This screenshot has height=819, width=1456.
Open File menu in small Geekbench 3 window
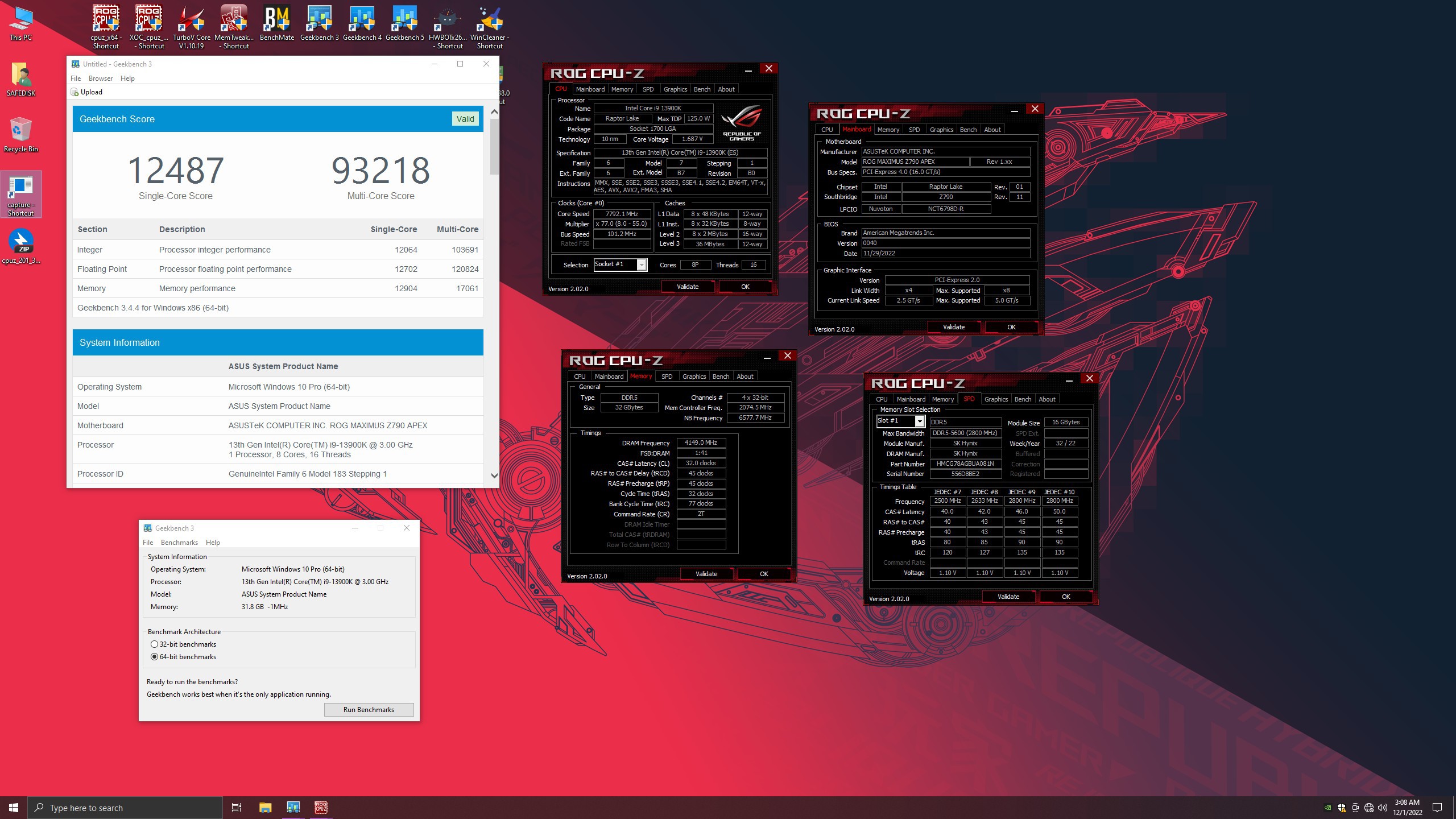coord(148,543)
